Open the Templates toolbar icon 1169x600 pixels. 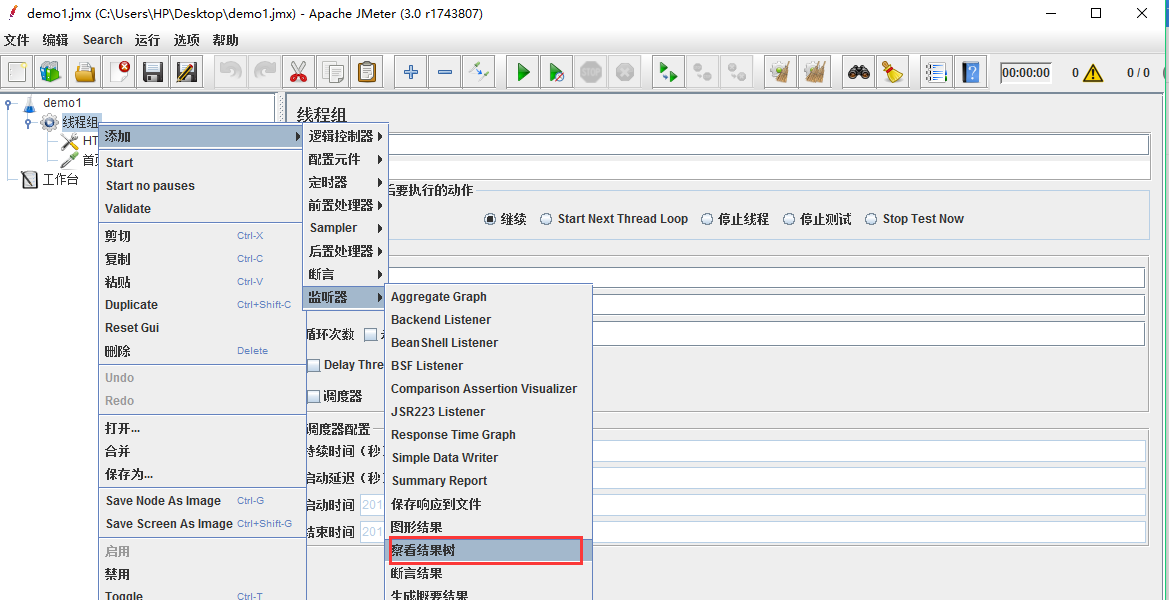point(51,72)
